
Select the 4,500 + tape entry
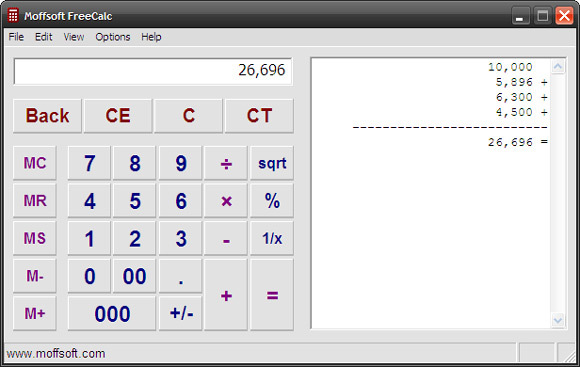(522, 112)
